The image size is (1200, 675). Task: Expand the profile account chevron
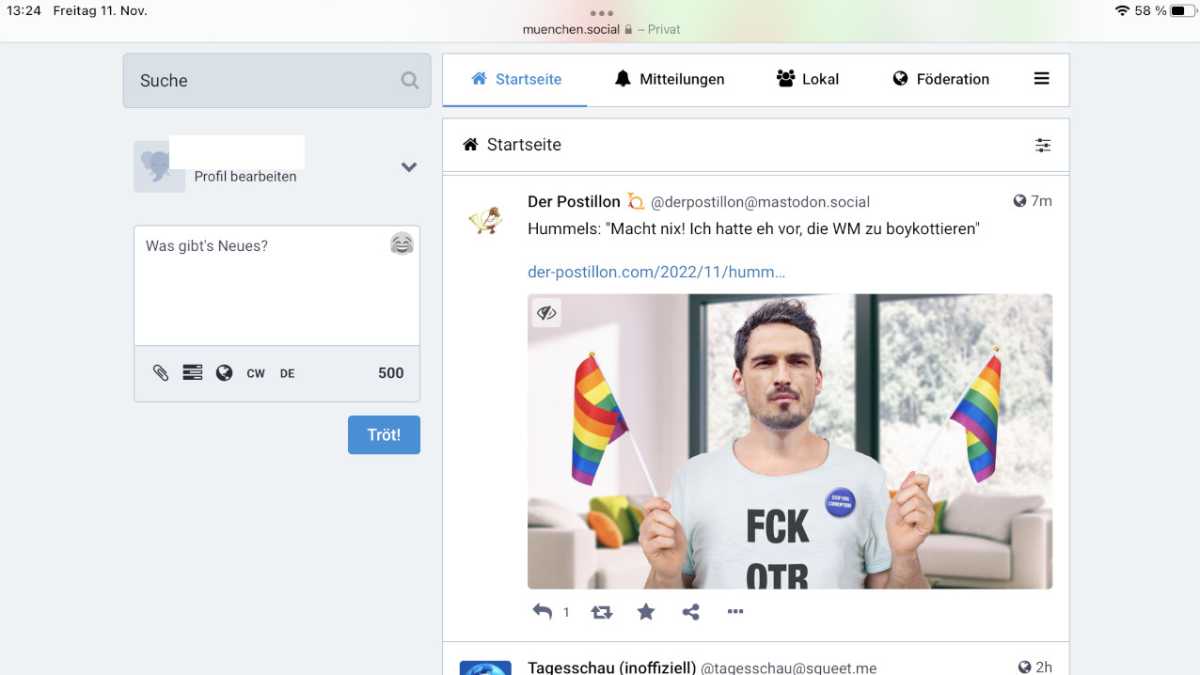pos(409,168)
